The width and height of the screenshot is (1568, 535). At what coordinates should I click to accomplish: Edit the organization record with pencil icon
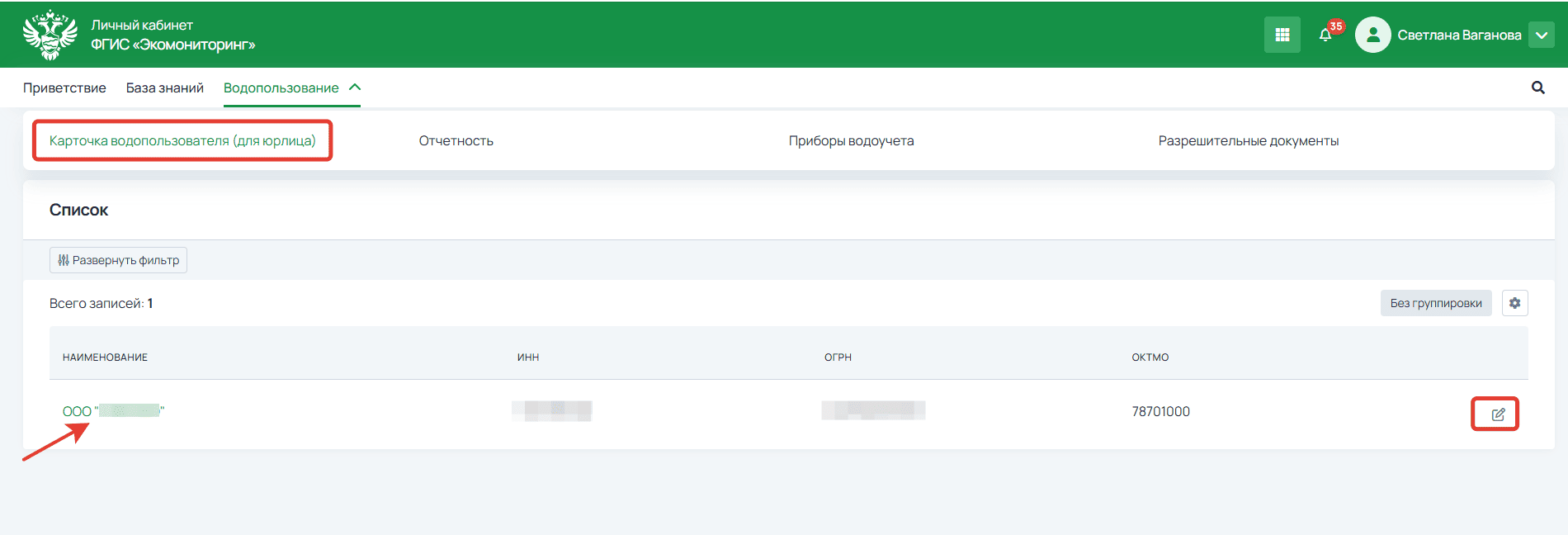(1497, 414)
